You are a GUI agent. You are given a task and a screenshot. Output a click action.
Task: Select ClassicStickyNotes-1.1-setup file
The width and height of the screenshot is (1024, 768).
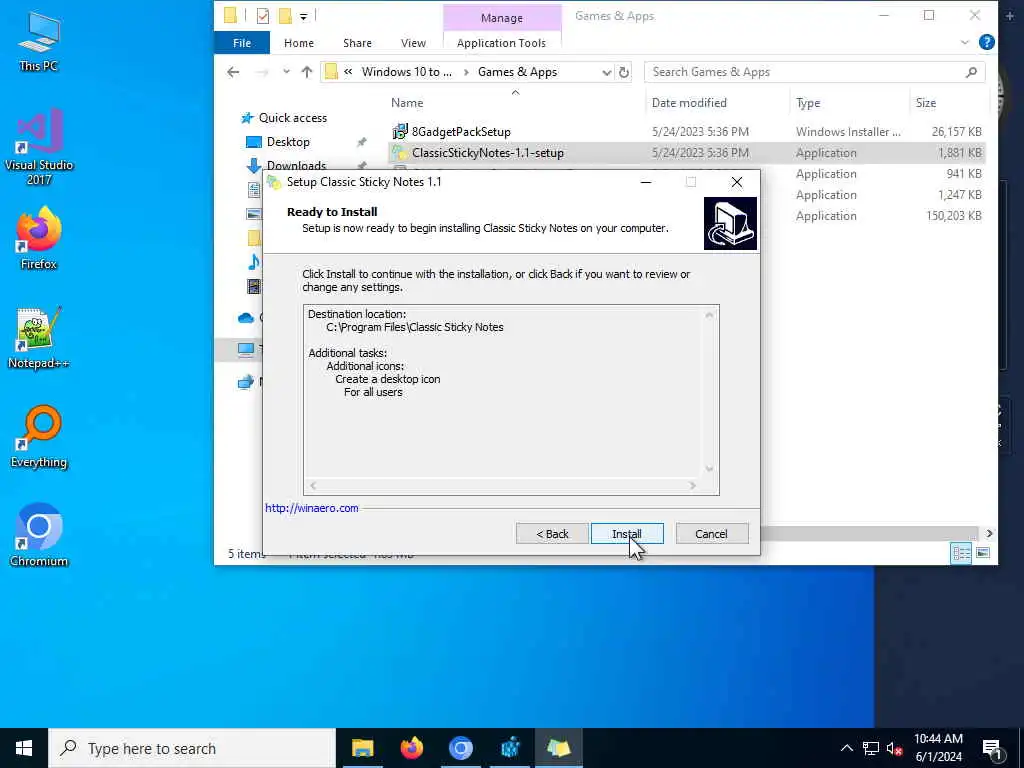click(x=488, y=153)
